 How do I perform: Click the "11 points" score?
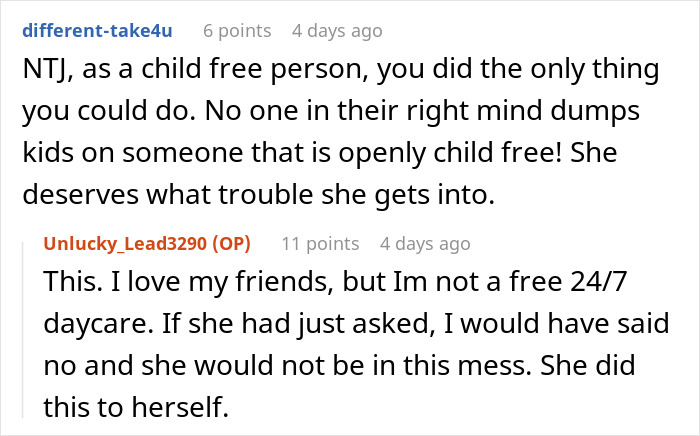click(319, 243)
